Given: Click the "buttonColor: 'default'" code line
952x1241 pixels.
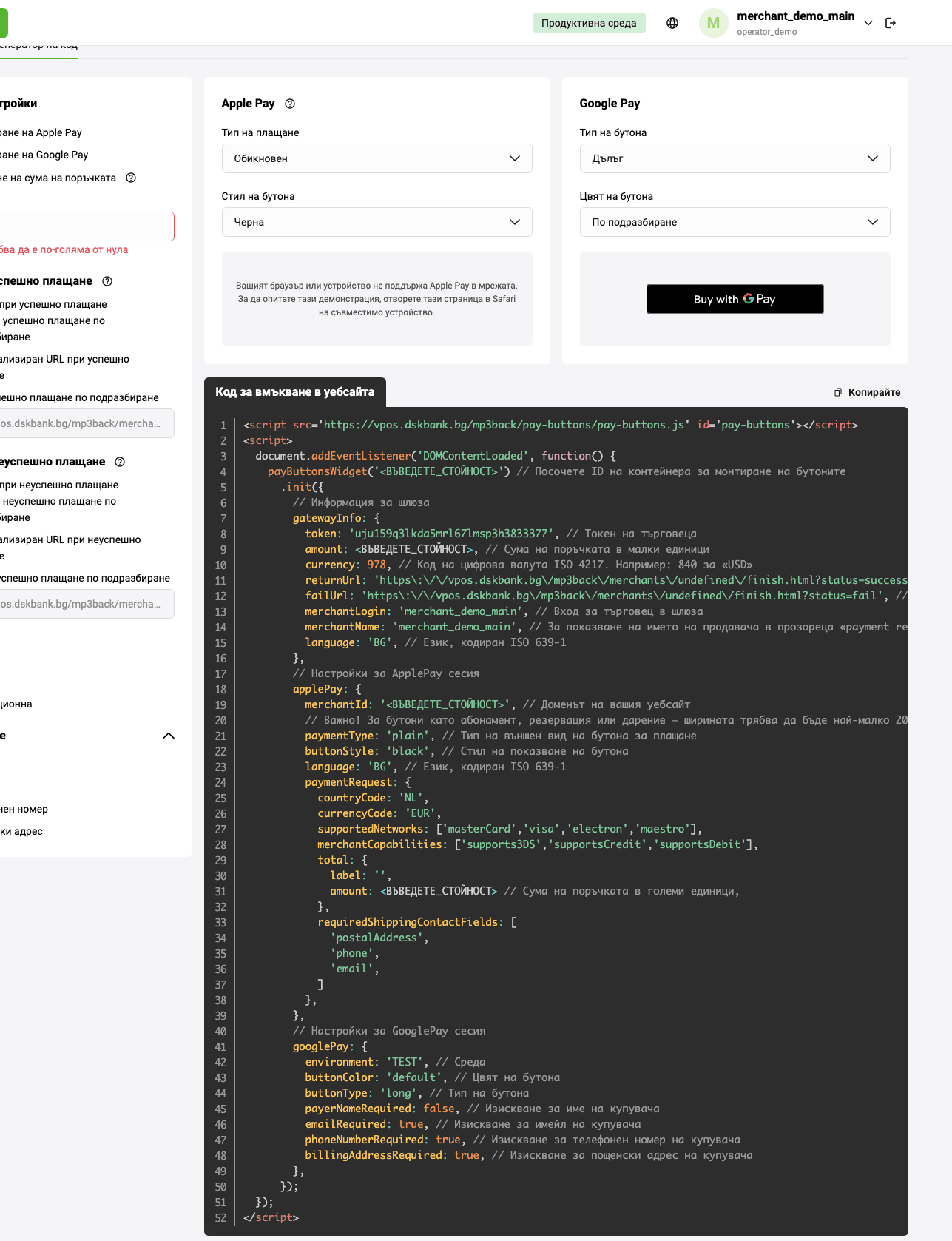Looking at the screenshot, I should pos(433,1077).
